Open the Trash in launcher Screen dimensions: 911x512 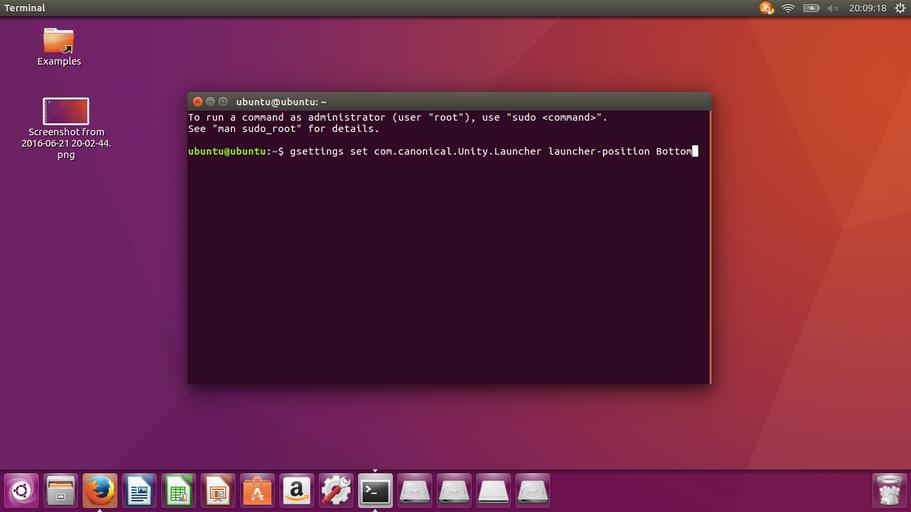889,491
